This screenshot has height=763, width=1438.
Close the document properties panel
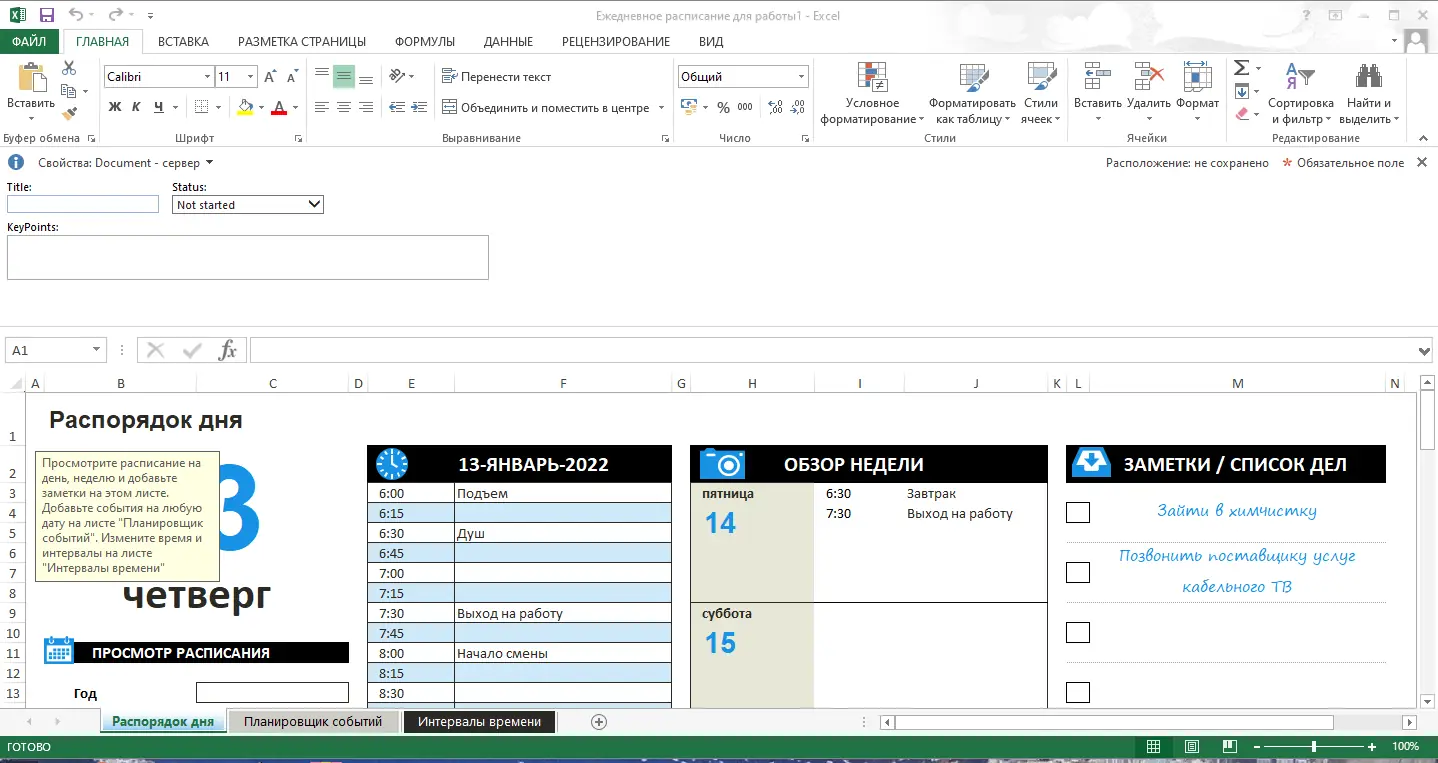(x=1422, y=162)
